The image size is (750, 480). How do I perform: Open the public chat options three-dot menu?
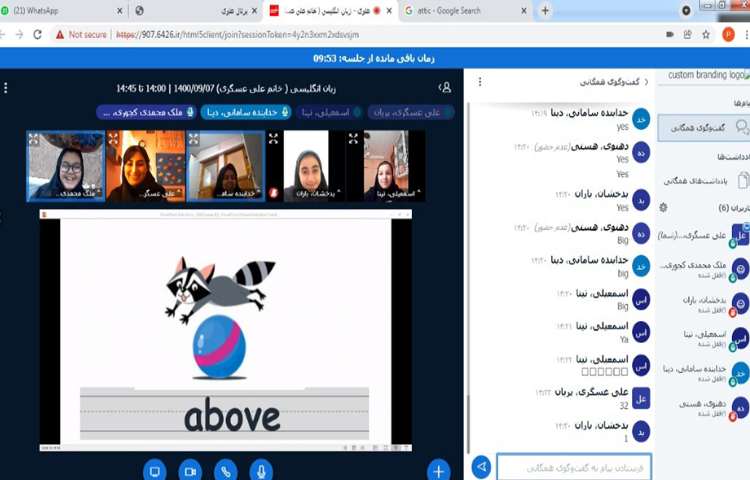tap(480, 82)
